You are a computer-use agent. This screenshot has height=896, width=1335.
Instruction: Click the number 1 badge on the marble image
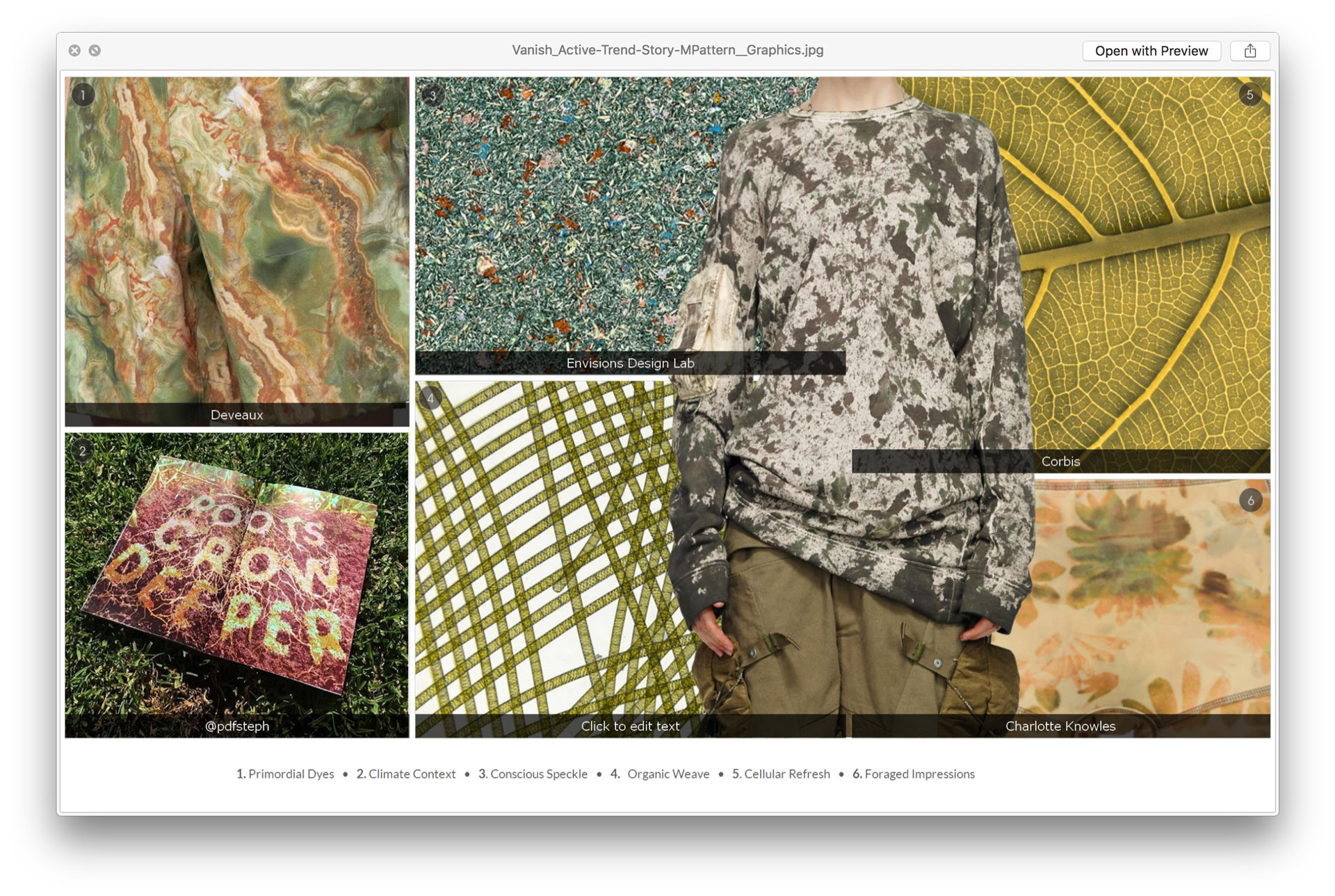[83, 95]
